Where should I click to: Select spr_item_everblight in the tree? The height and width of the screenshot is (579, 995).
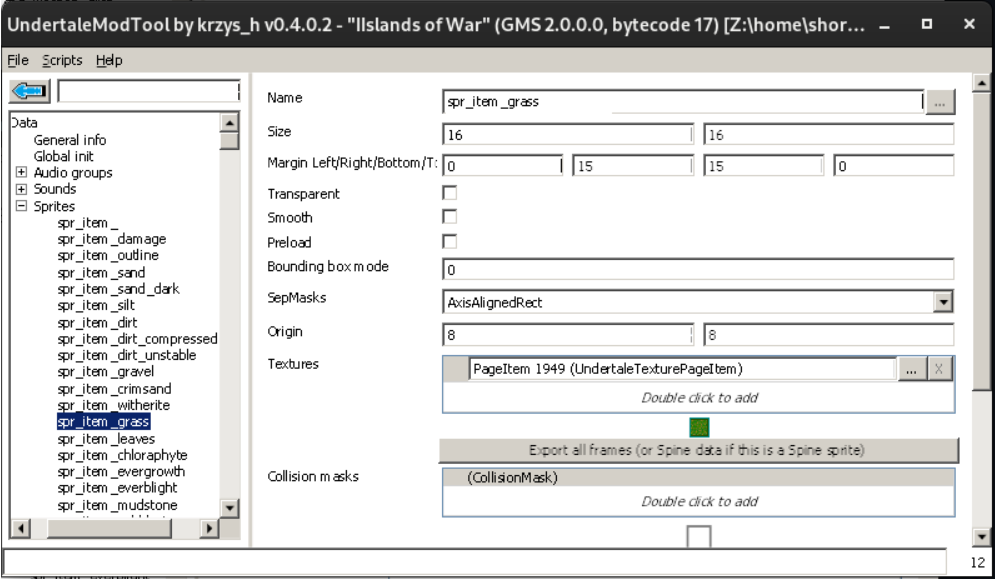click(x=117, y=488)
